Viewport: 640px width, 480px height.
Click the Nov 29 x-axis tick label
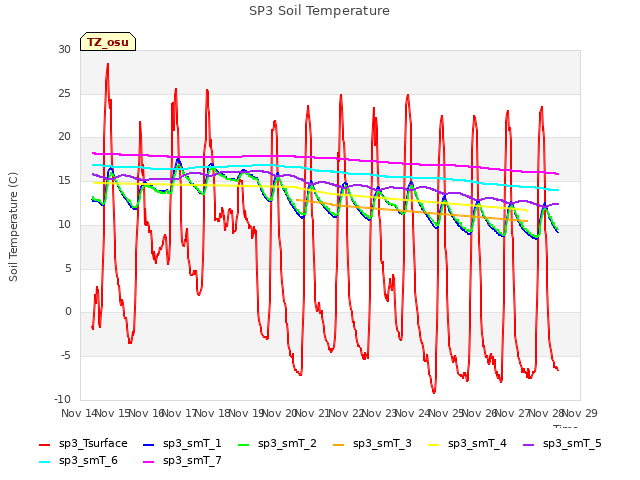point(580,413)
